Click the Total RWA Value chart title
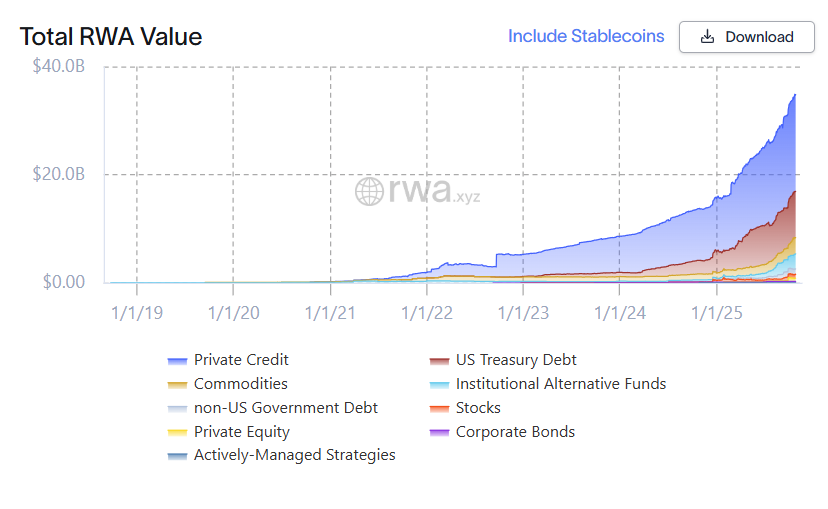Screen dimensions: 828x509 point(111,37)
